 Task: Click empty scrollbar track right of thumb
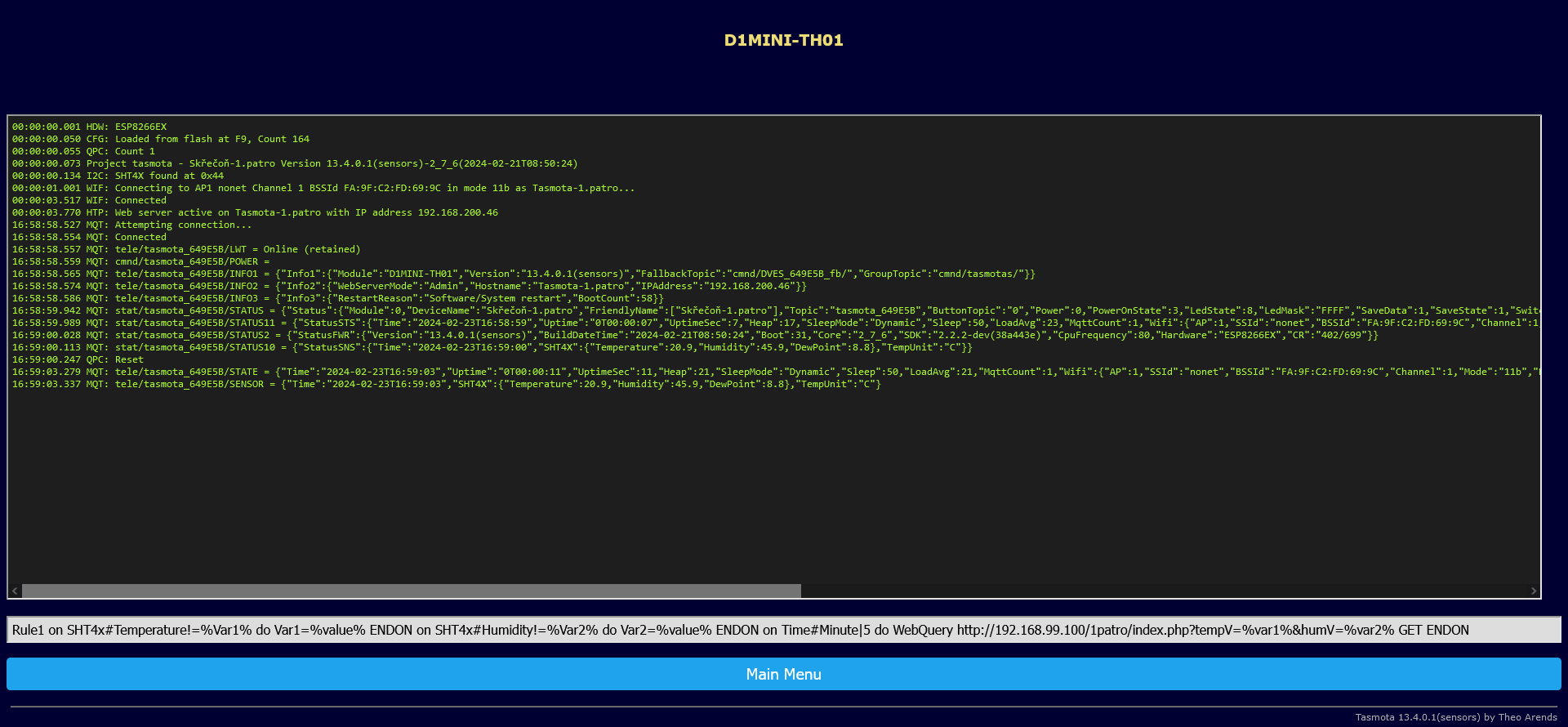point(1160,591)
